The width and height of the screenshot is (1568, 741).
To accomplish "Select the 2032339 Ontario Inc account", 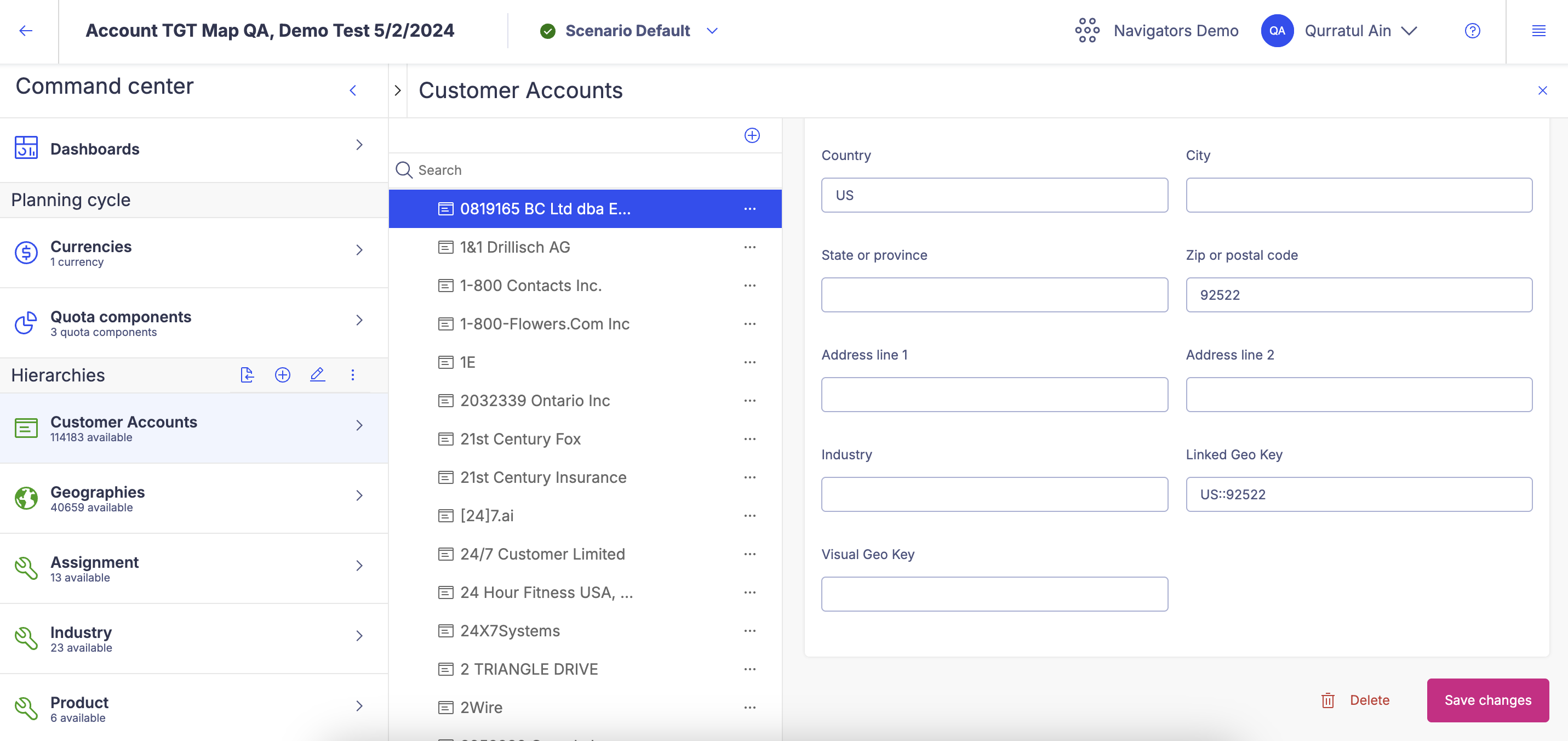I will tap(585, 401).
